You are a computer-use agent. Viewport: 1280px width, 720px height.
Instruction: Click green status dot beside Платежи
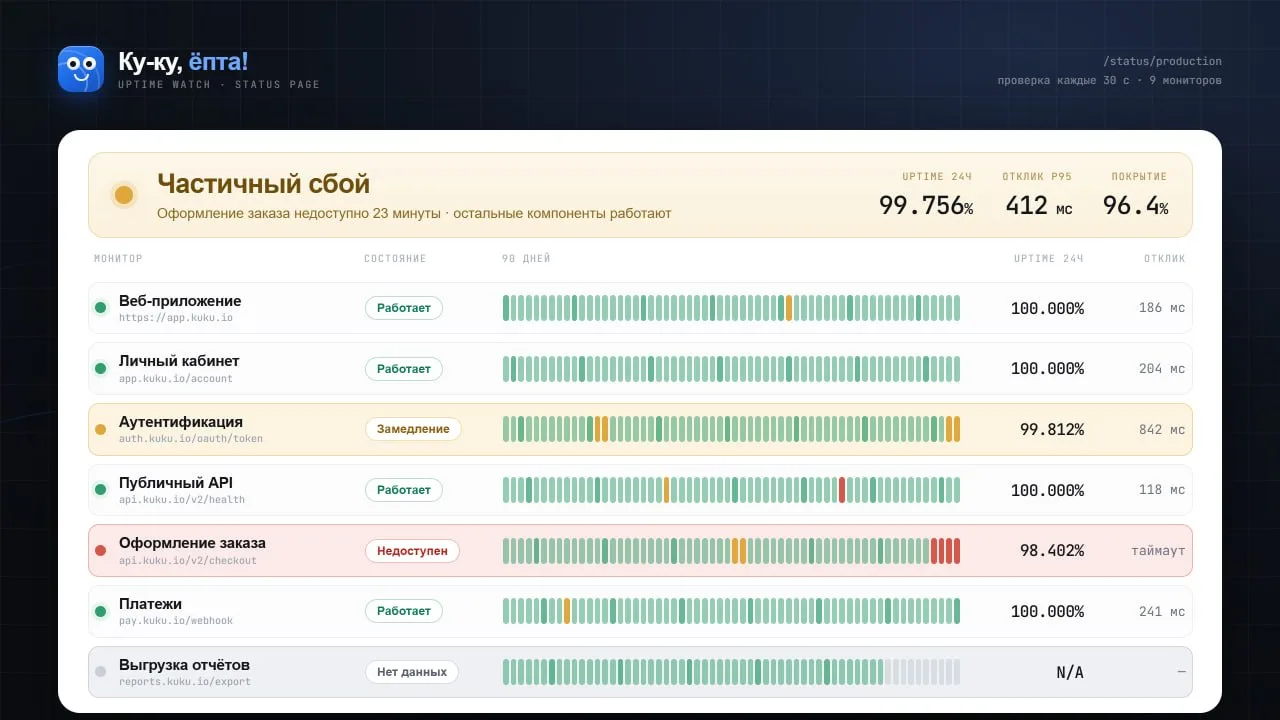tap(100, 611)
